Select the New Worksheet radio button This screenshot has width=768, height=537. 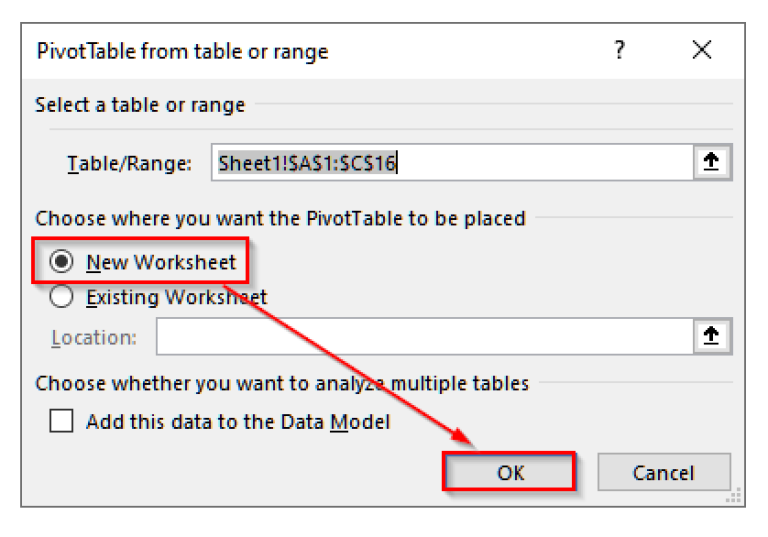[61, 261]
